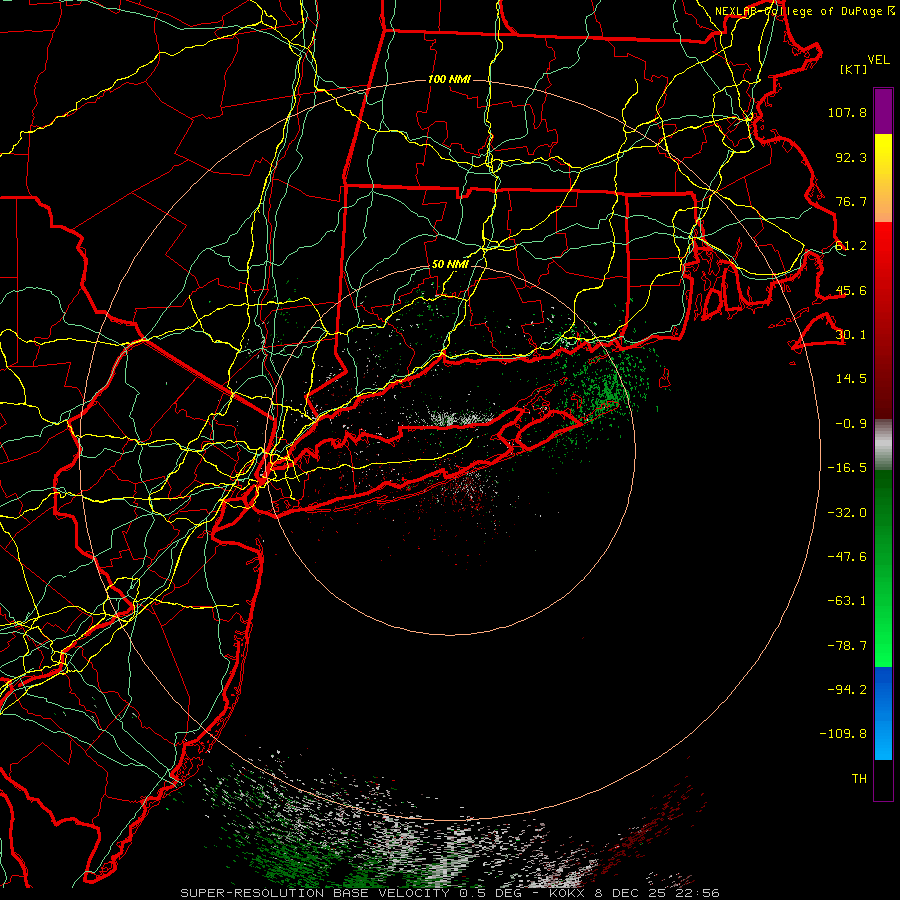Select the 30.1 velocity scale label
Image resolution: width=900 pixels, height=900 pixels.
pos(851,335)
